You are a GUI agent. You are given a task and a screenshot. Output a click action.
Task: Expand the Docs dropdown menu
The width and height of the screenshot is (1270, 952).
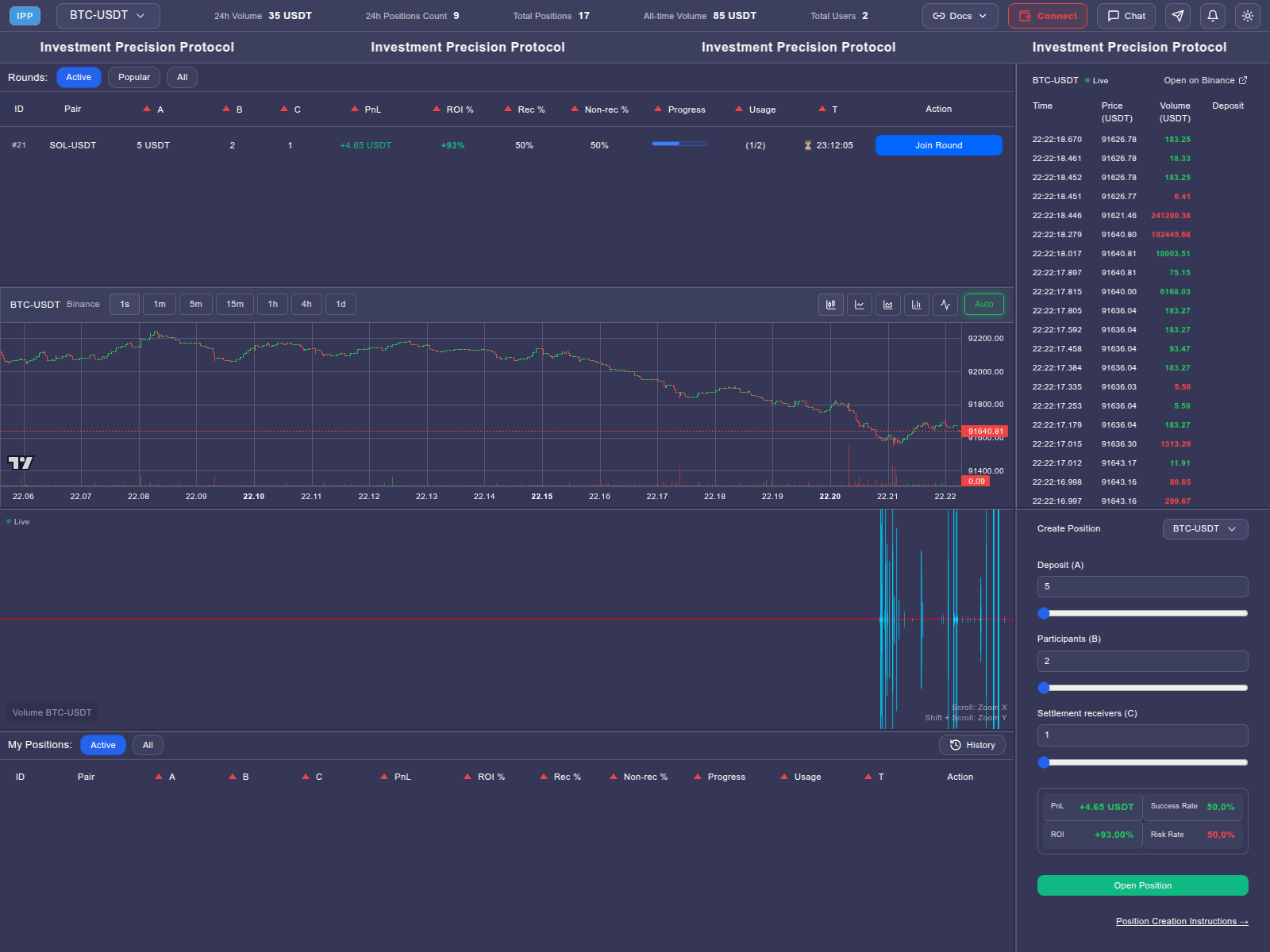coord(960,16)
